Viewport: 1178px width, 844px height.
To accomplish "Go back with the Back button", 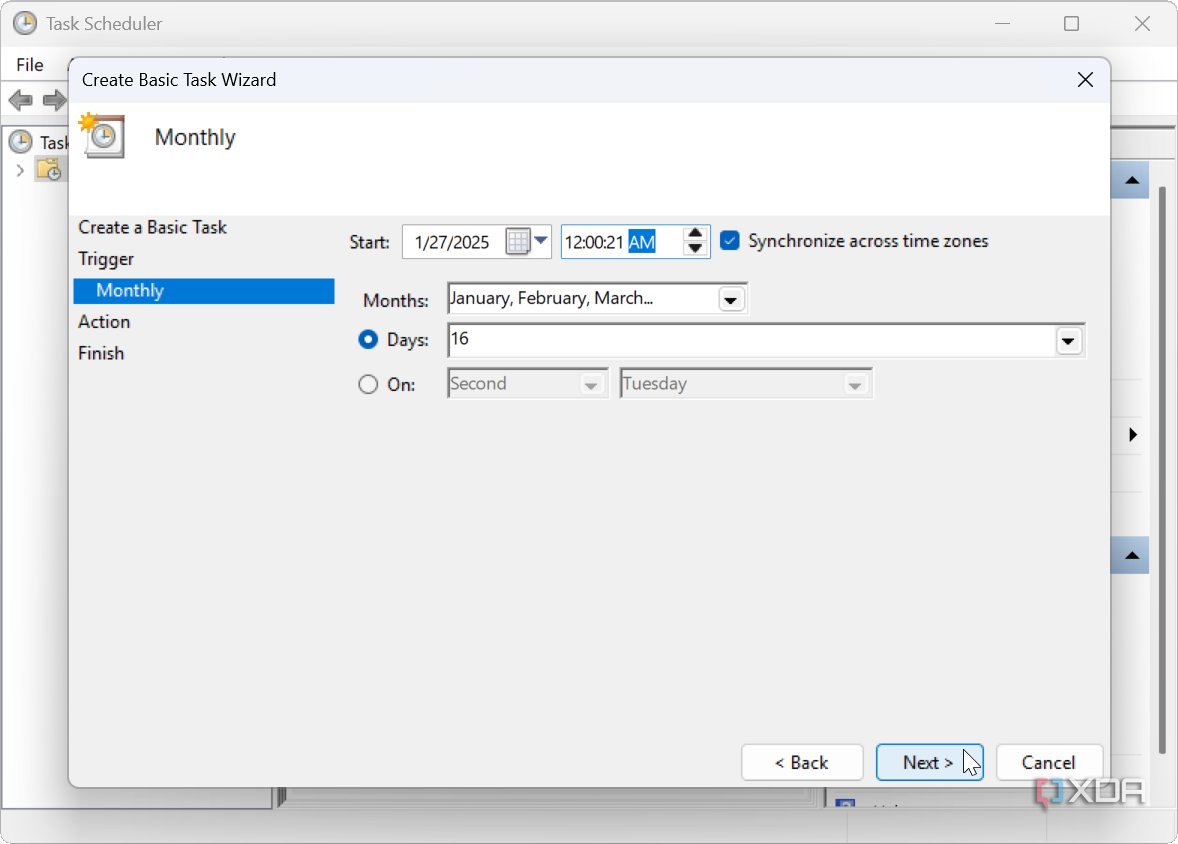I will (x=802, y=762).
